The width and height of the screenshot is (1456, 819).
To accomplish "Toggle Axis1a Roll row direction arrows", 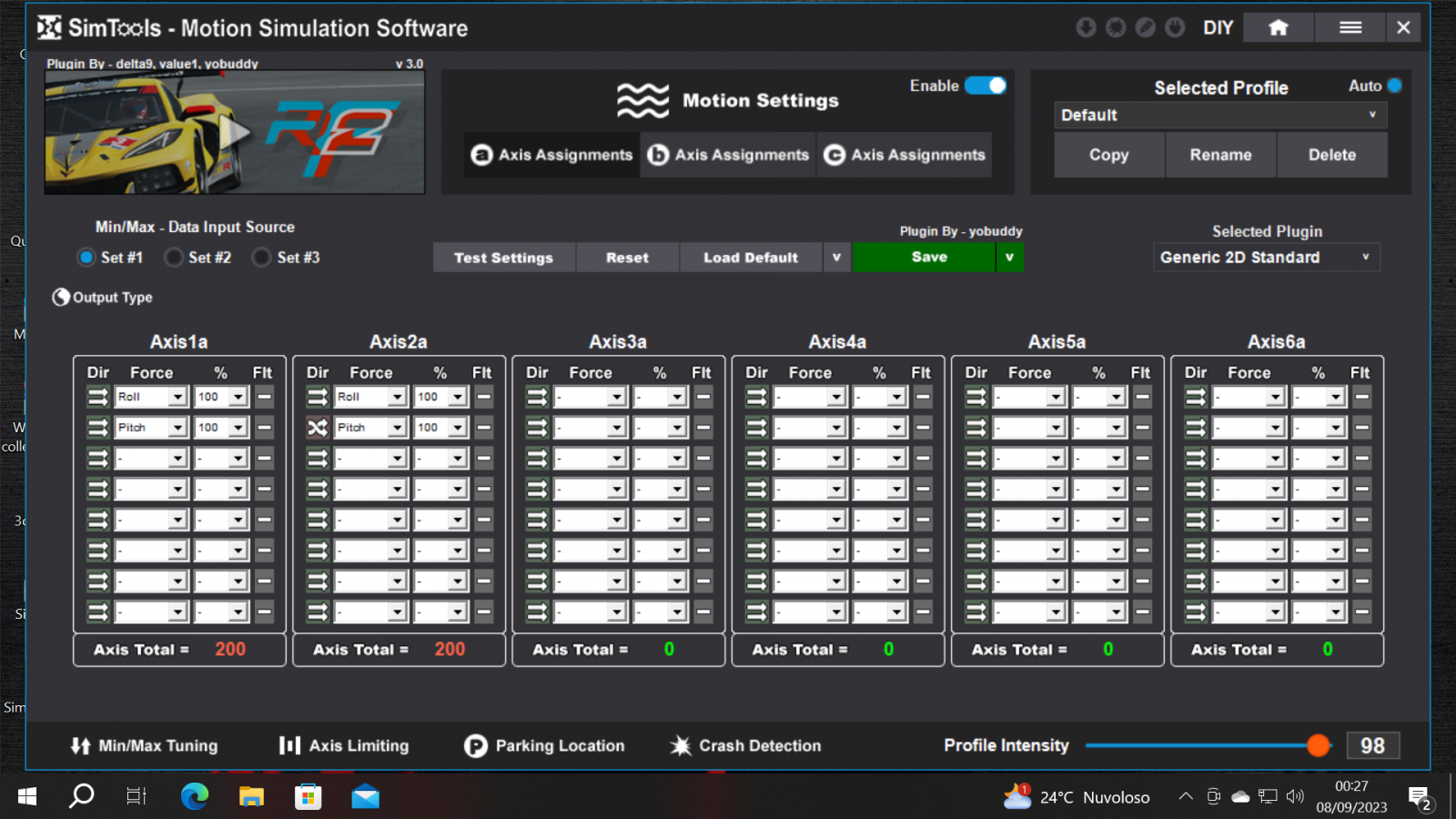I will pos(98,397).
